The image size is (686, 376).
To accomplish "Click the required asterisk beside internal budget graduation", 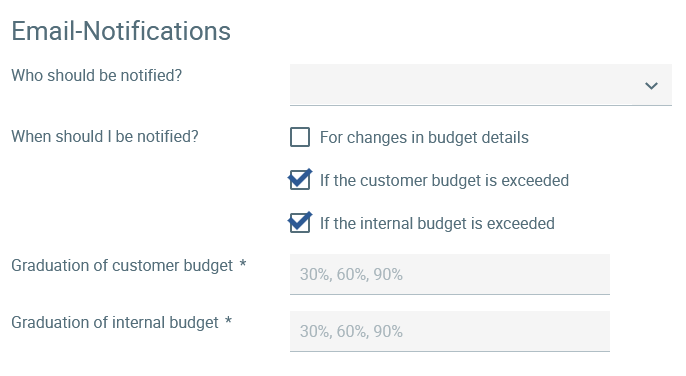I will point(228,320).
